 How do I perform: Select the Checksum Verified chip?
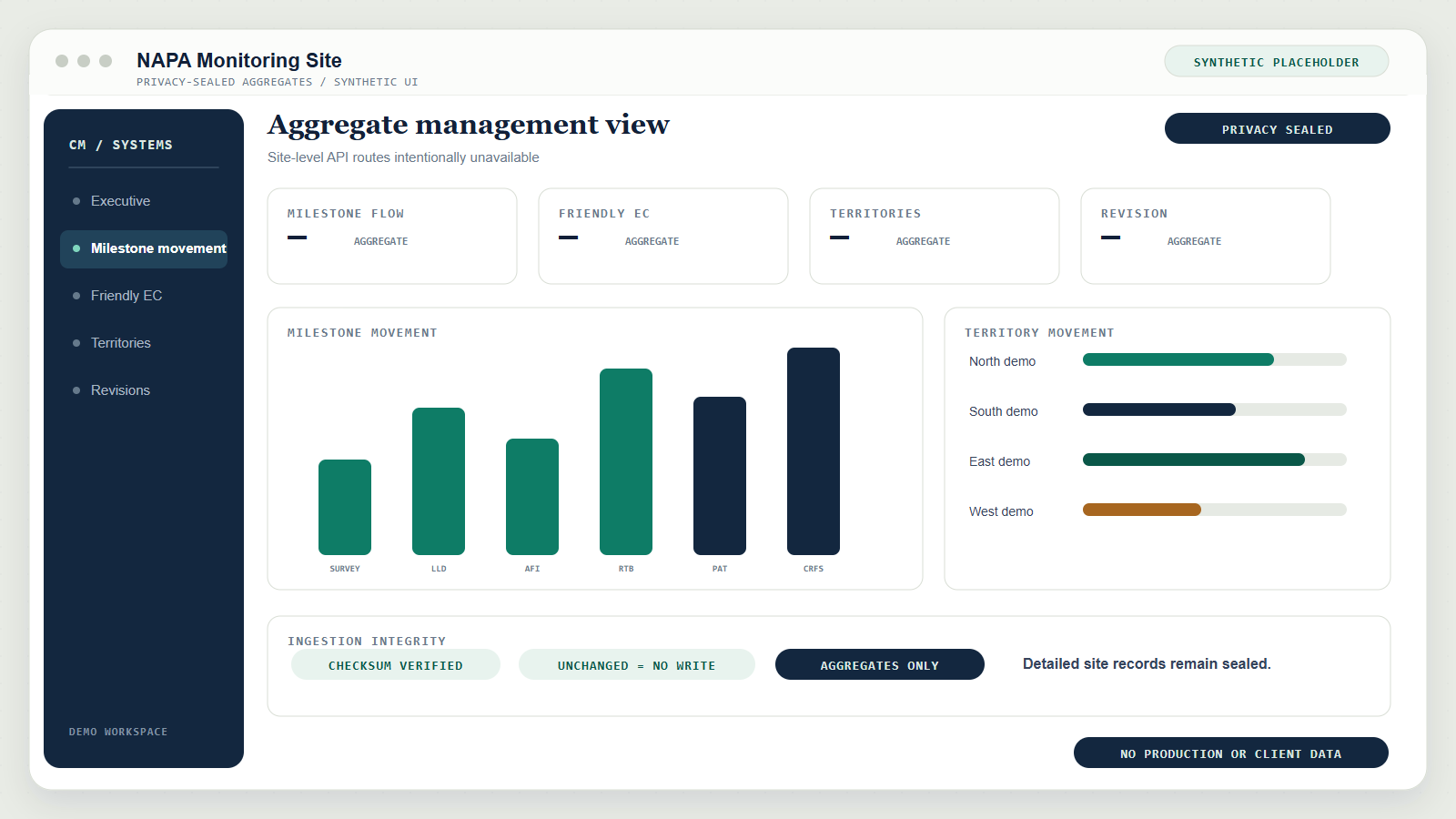coord(396,664)
